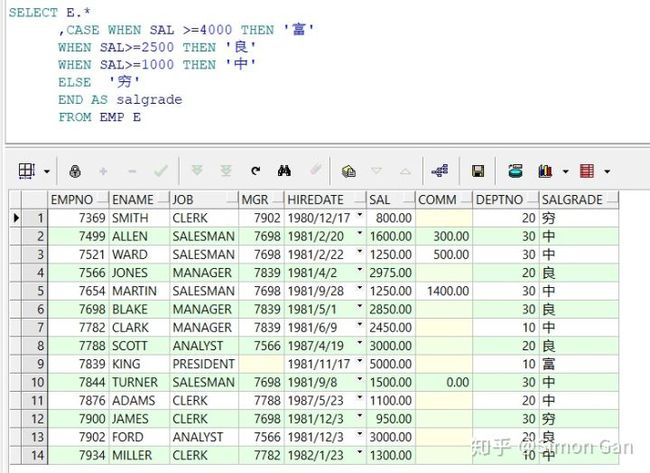Click the black curved refresh arrow icon

pos(256,170)
